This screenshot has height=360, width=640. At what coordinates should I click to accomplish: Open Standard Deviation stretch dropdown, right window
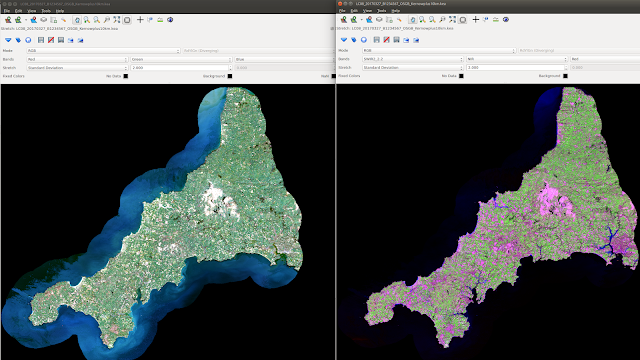point(413,68)
